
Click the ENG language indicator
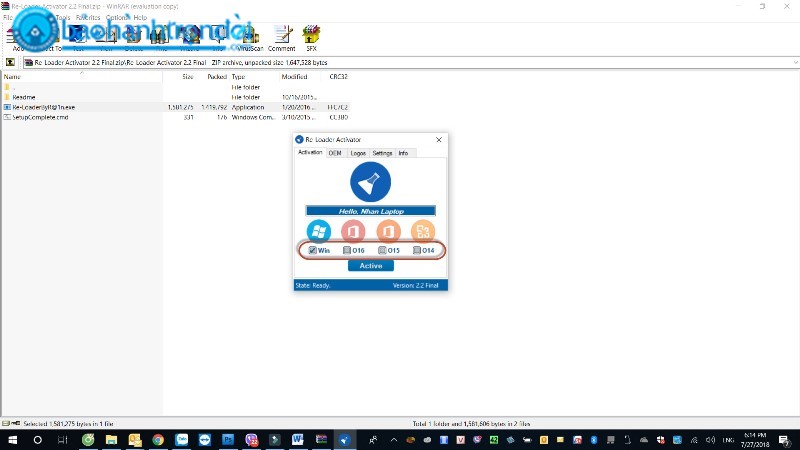tap(728, 440)
